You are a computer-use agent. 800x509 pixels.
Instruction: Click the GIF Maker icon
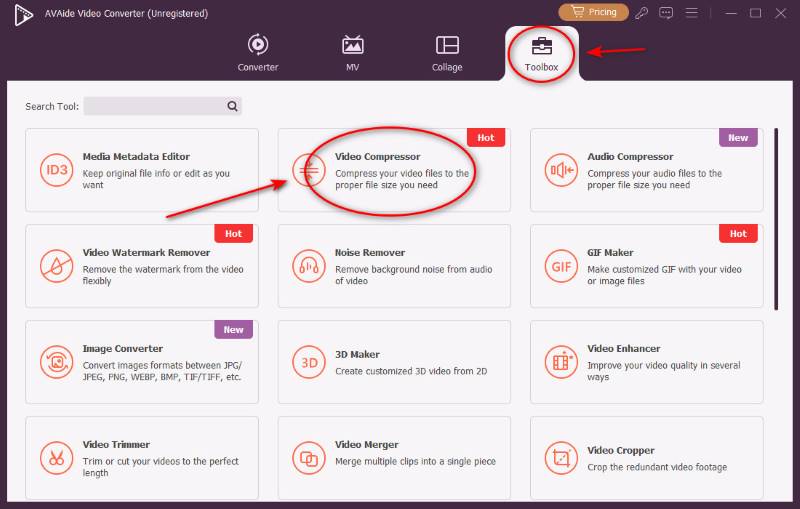[560, 266]
